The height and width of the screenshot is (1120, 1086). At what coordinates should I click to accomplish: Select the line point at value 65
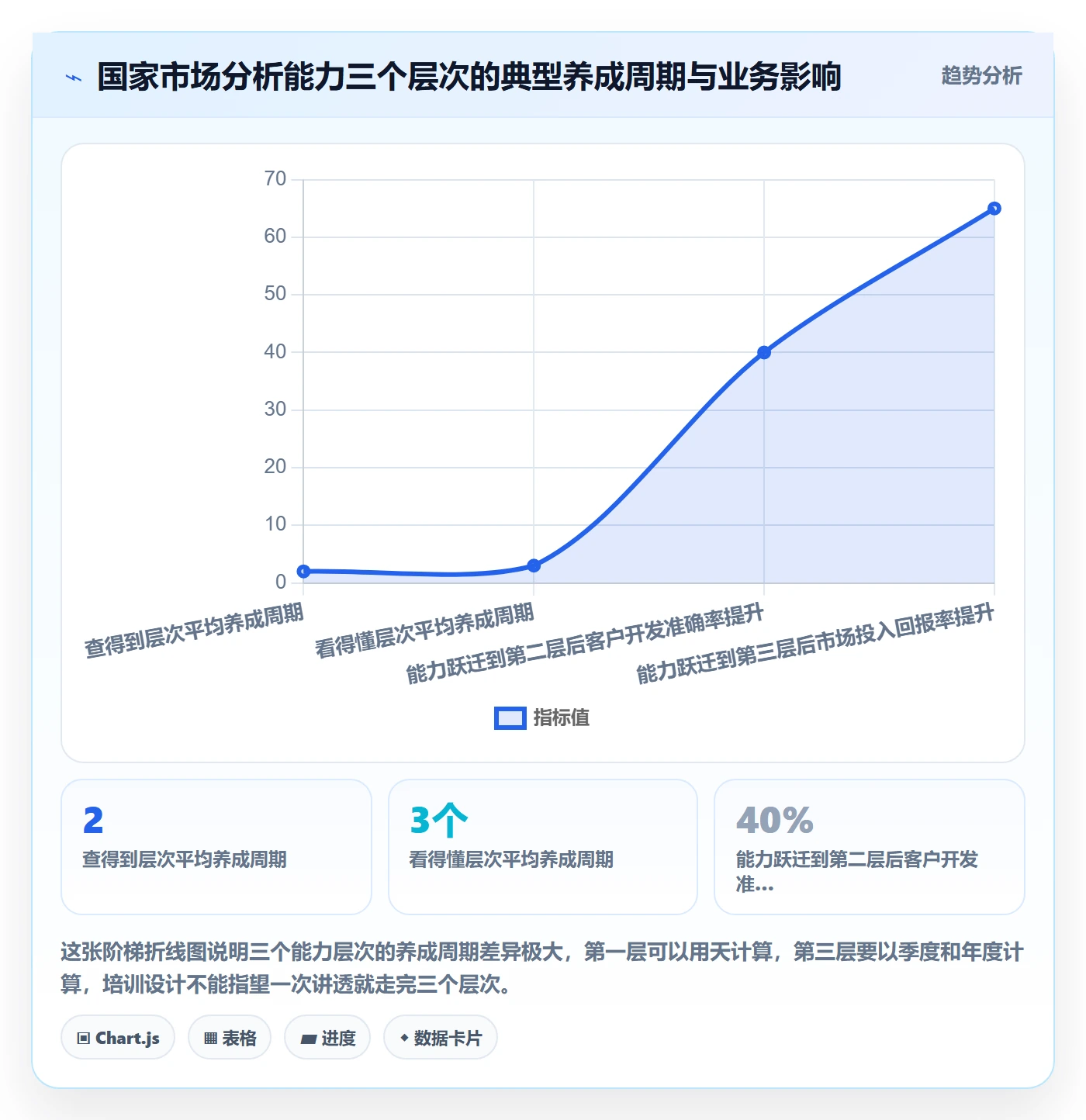click(x=994, y=209)
